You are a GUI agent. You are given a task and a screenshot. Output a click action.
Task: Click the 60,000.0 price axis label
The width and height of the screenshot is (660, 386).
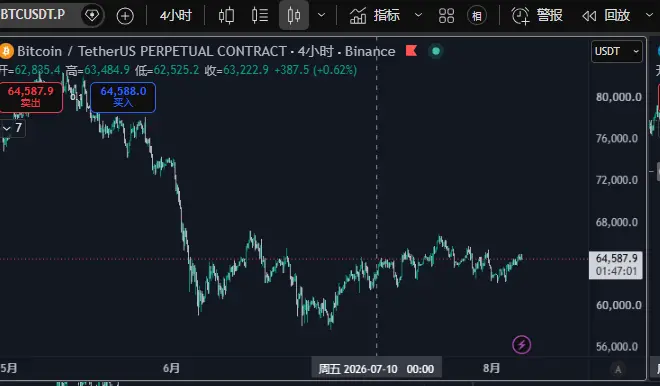(x=618, y=305)
